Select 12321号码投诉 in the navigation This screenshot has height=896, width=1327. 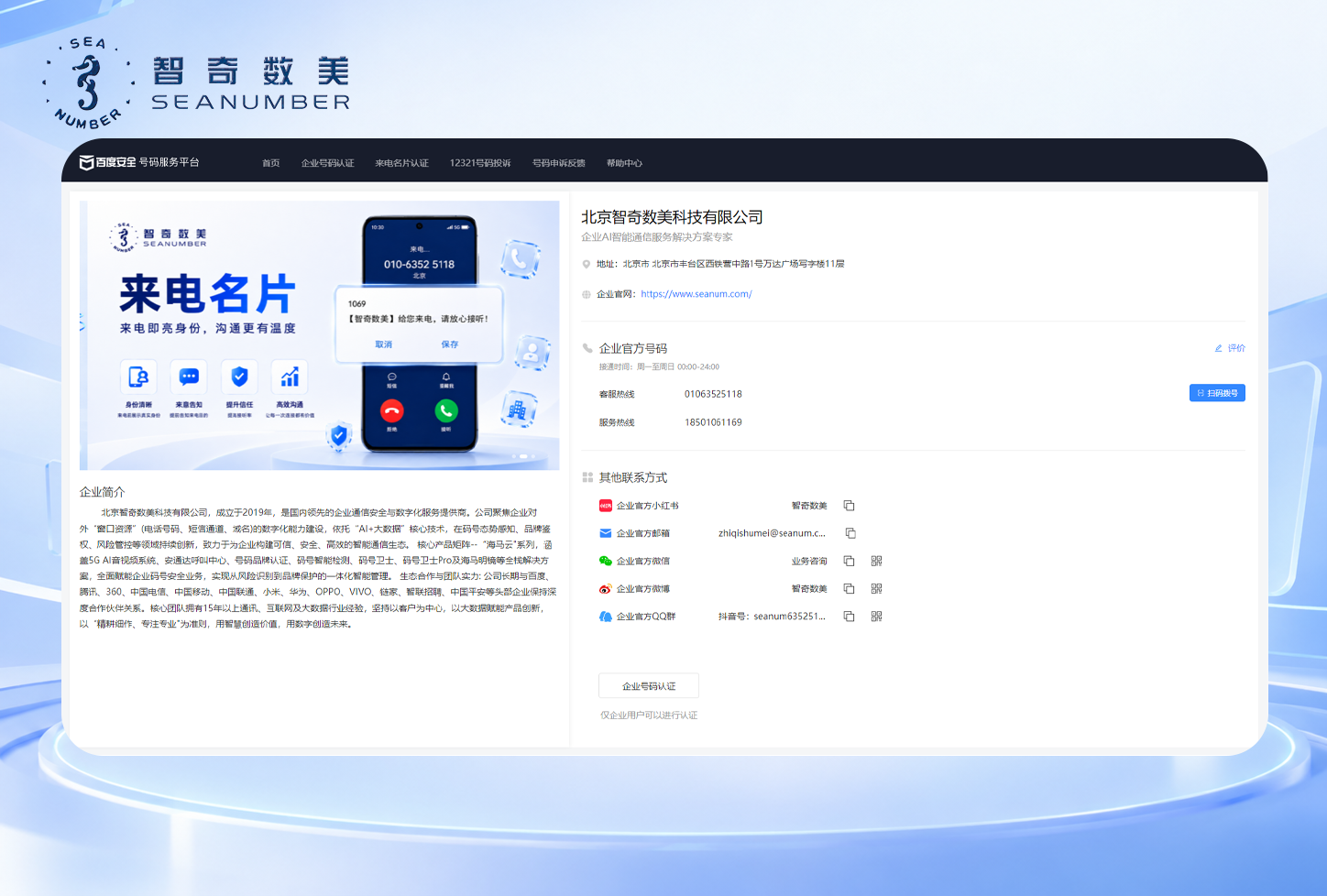coord(480,163)
